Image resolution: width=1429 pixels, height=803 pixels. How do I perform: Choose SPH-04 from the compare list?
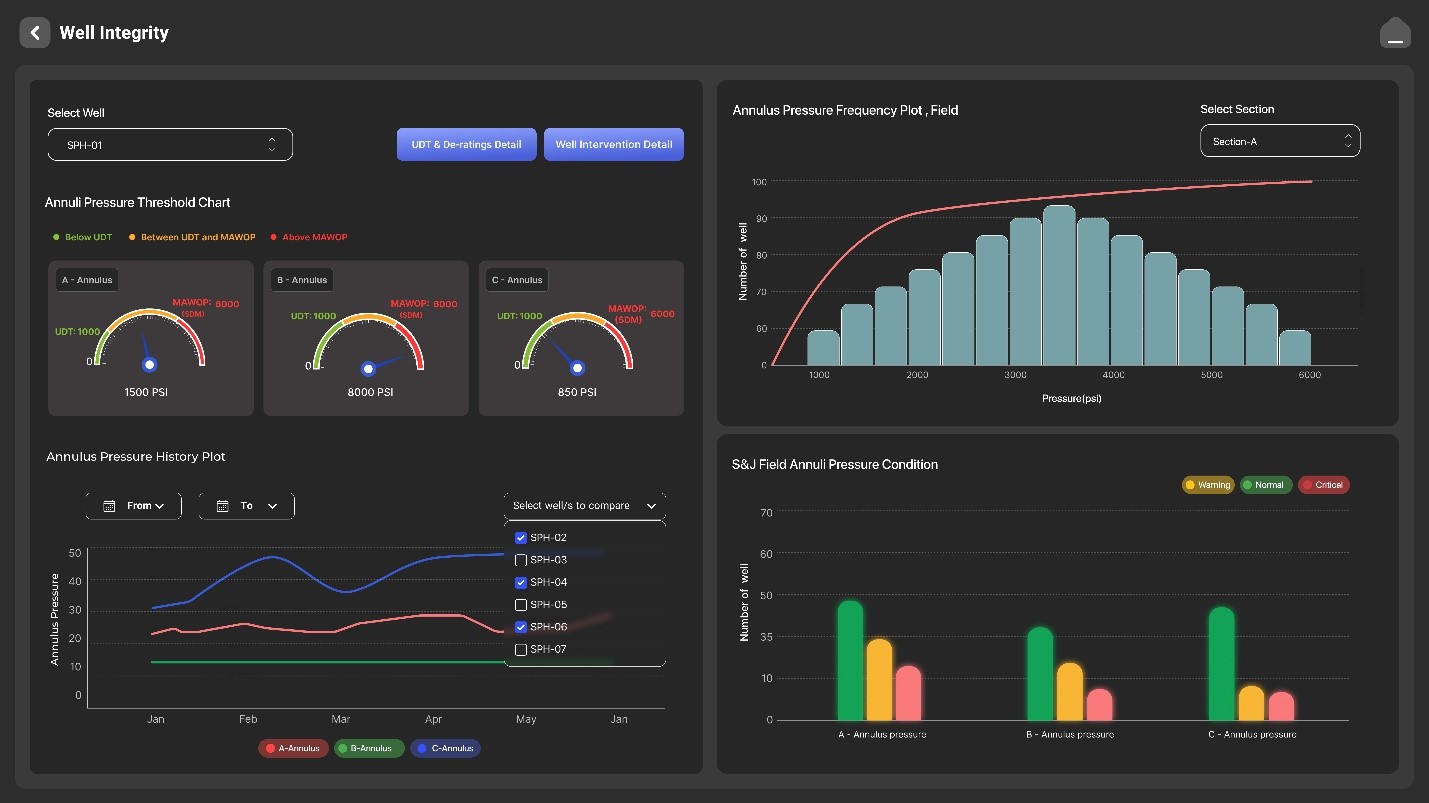520,583
